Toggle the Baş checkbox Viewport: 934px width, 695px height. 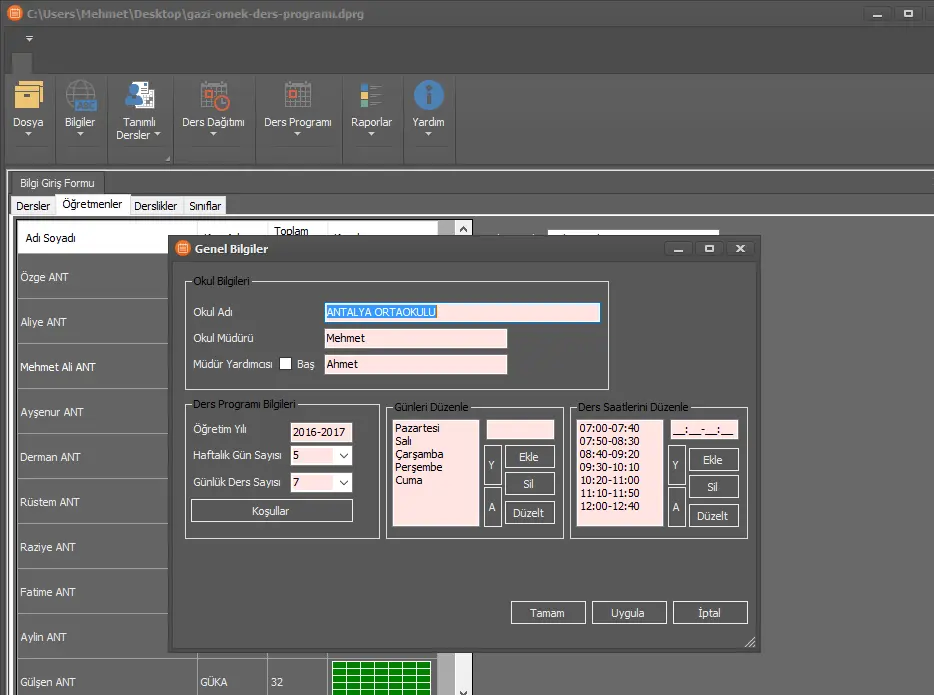pos(285,364)
